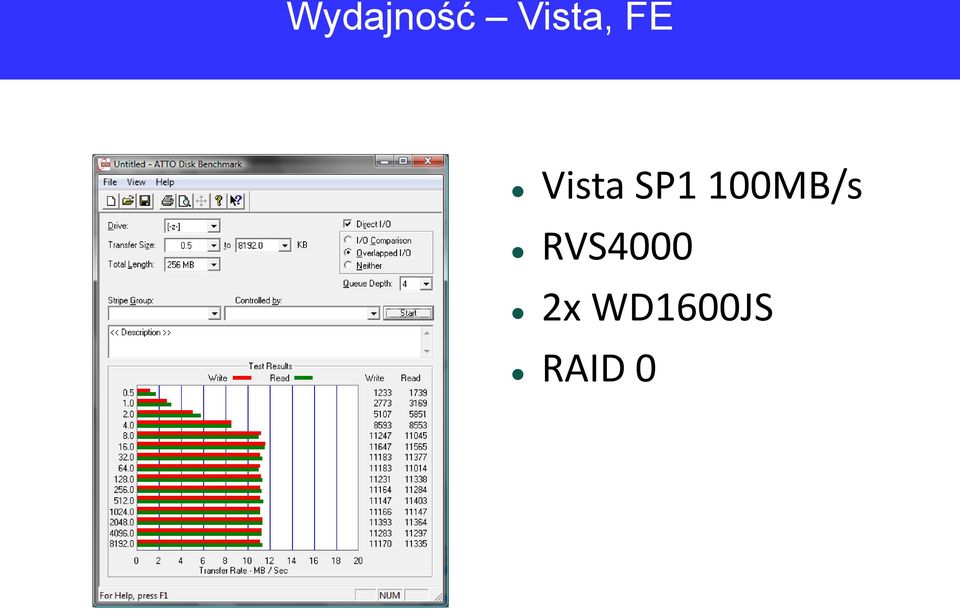Open Print Preview toolbar icon
Viewport: 960px width, 609px height.
184,201
